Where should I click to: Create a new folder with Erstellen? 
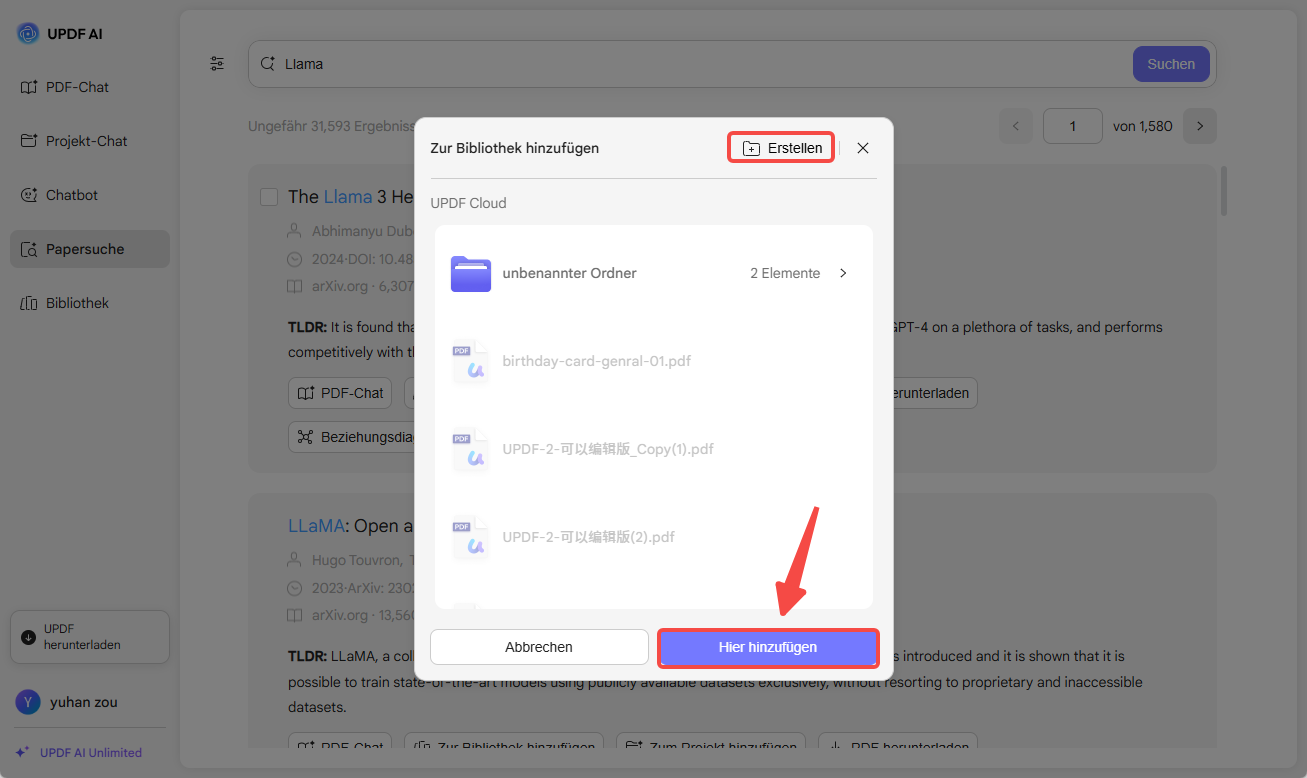click(x=781, y=148)
